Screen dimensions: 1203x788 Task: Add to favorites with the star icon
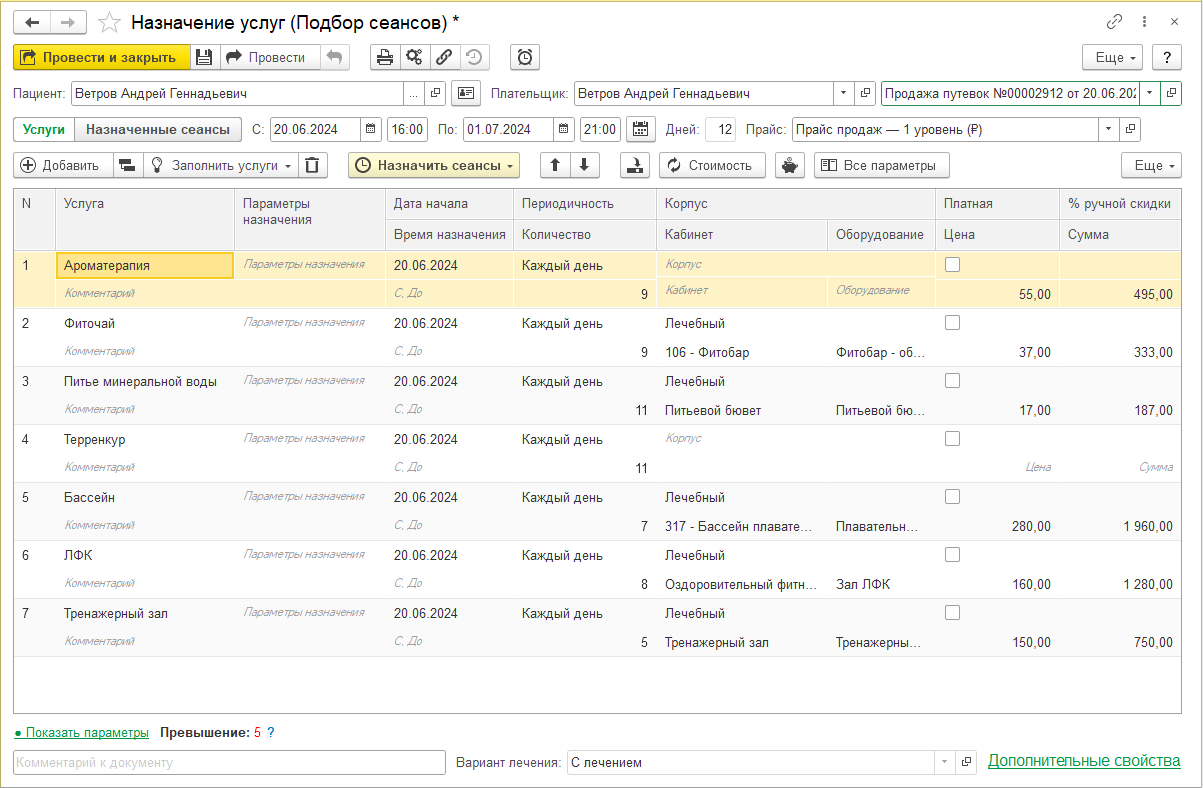pos(110,22)
